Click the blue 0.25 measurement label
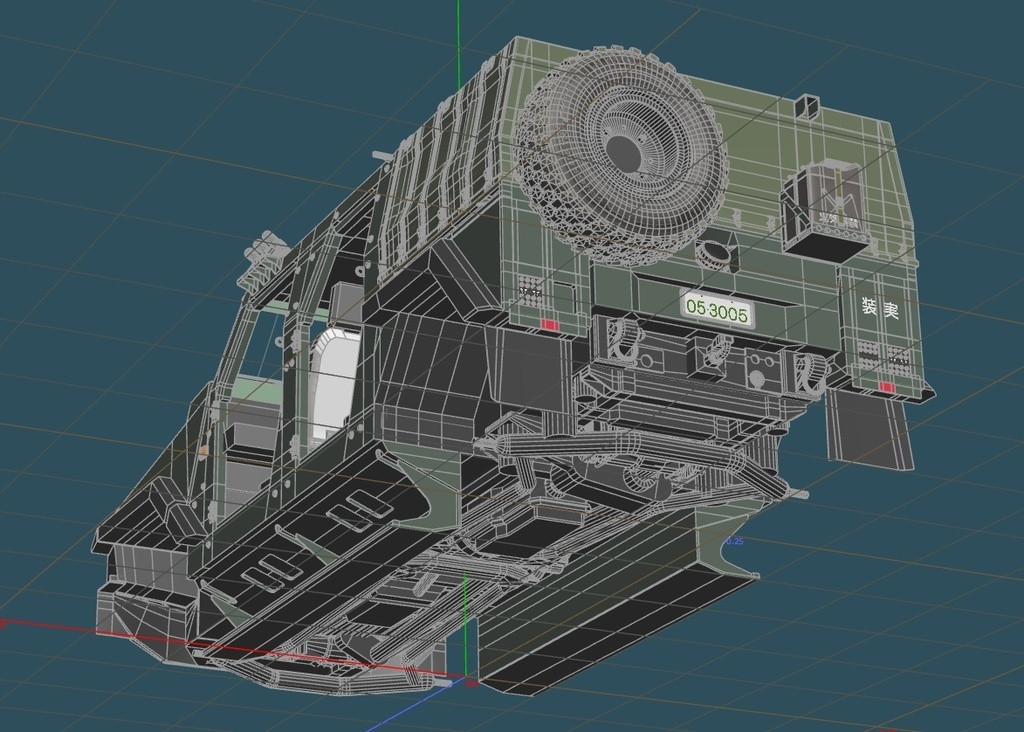This screenshot has height=732, width=1024. pyautogui.click(x=735, y=541)
